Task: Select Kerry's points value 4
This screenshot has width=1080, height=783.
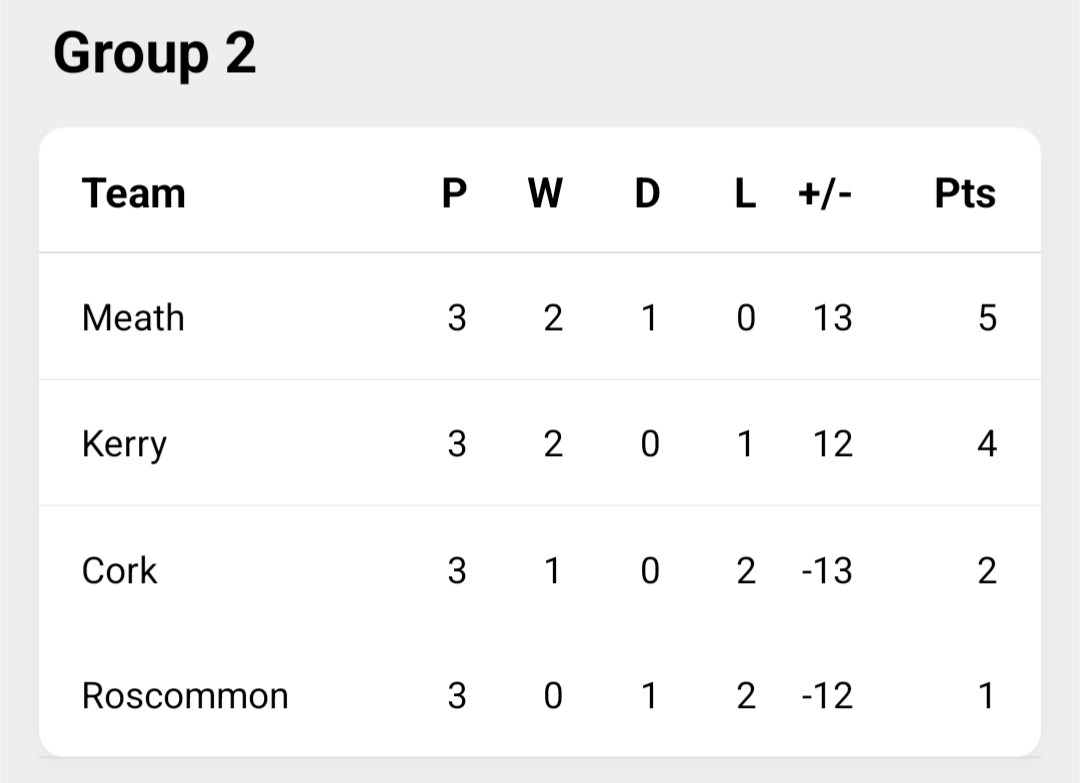Action: click(987, 444)
